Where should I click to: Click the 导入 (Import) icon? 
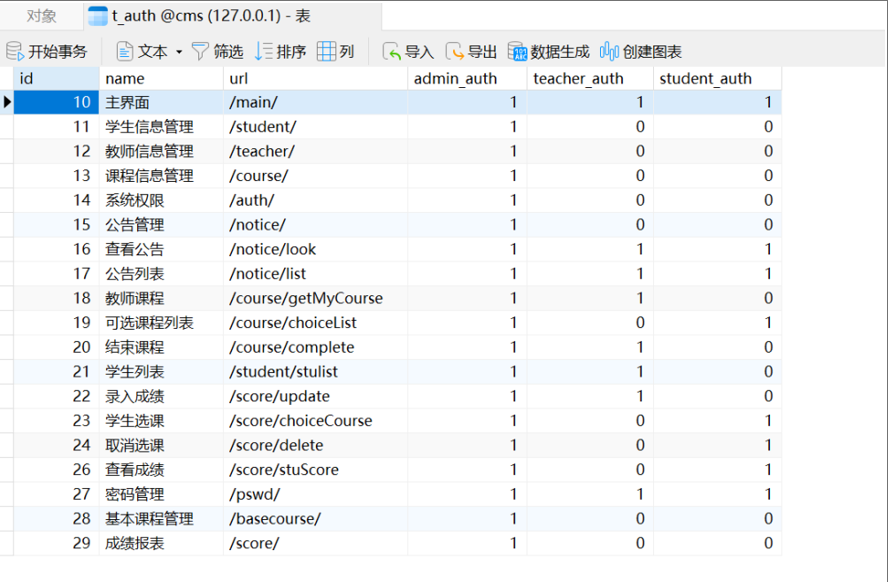(x=391, y=51)
